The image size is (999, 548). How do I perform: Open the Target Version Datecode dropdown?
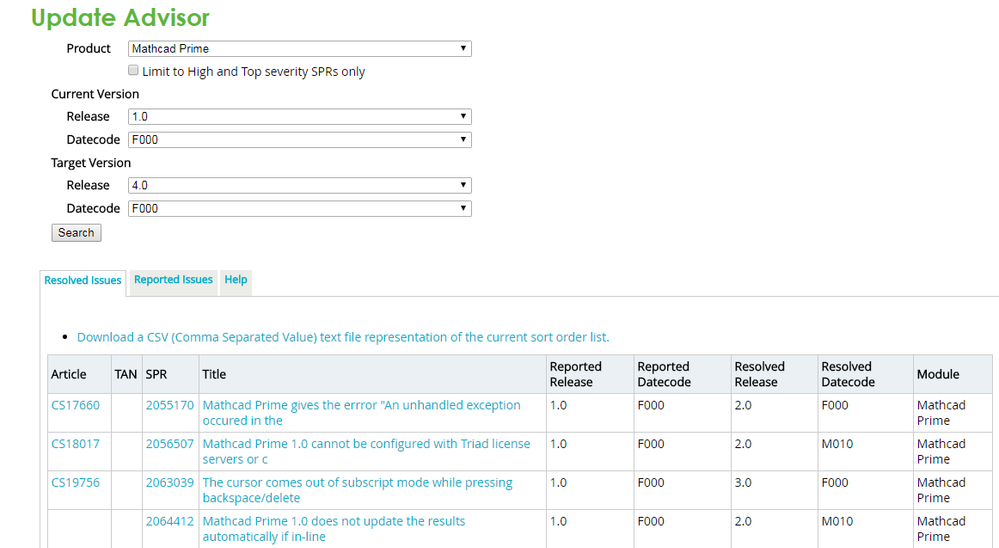pos(299,209)
